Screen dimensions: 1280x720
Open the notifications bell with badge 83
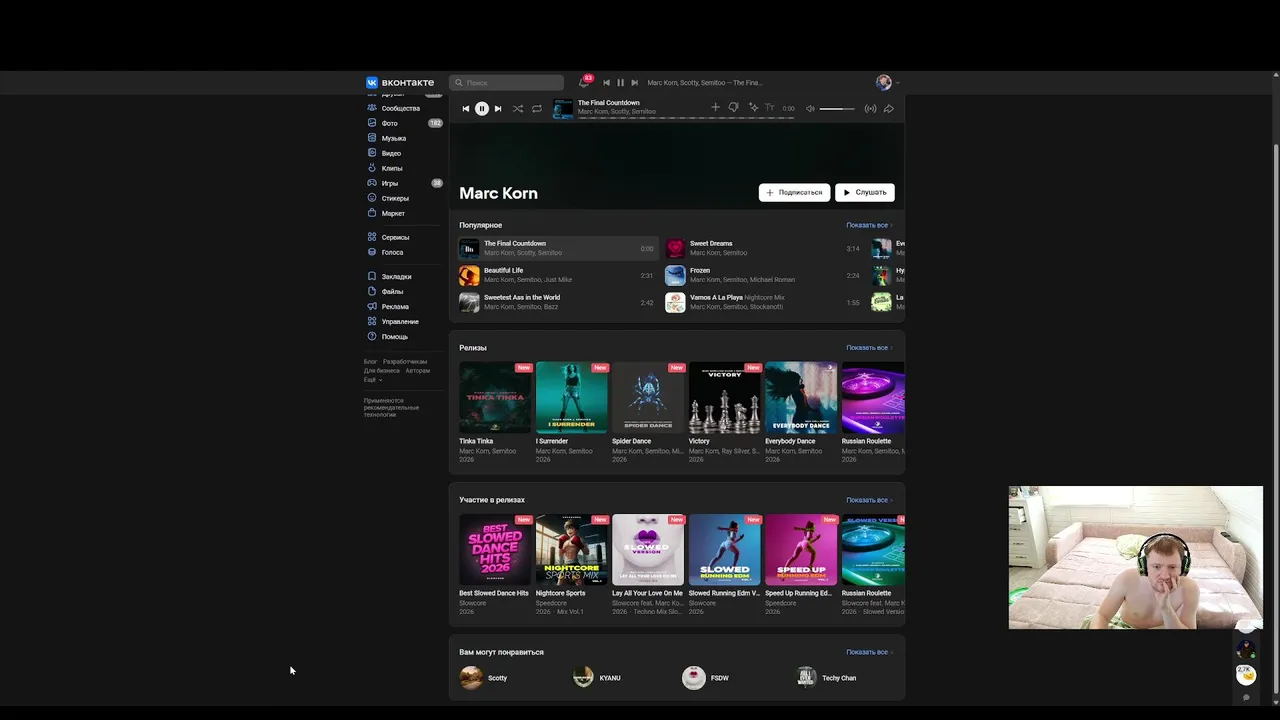[584, 82]
